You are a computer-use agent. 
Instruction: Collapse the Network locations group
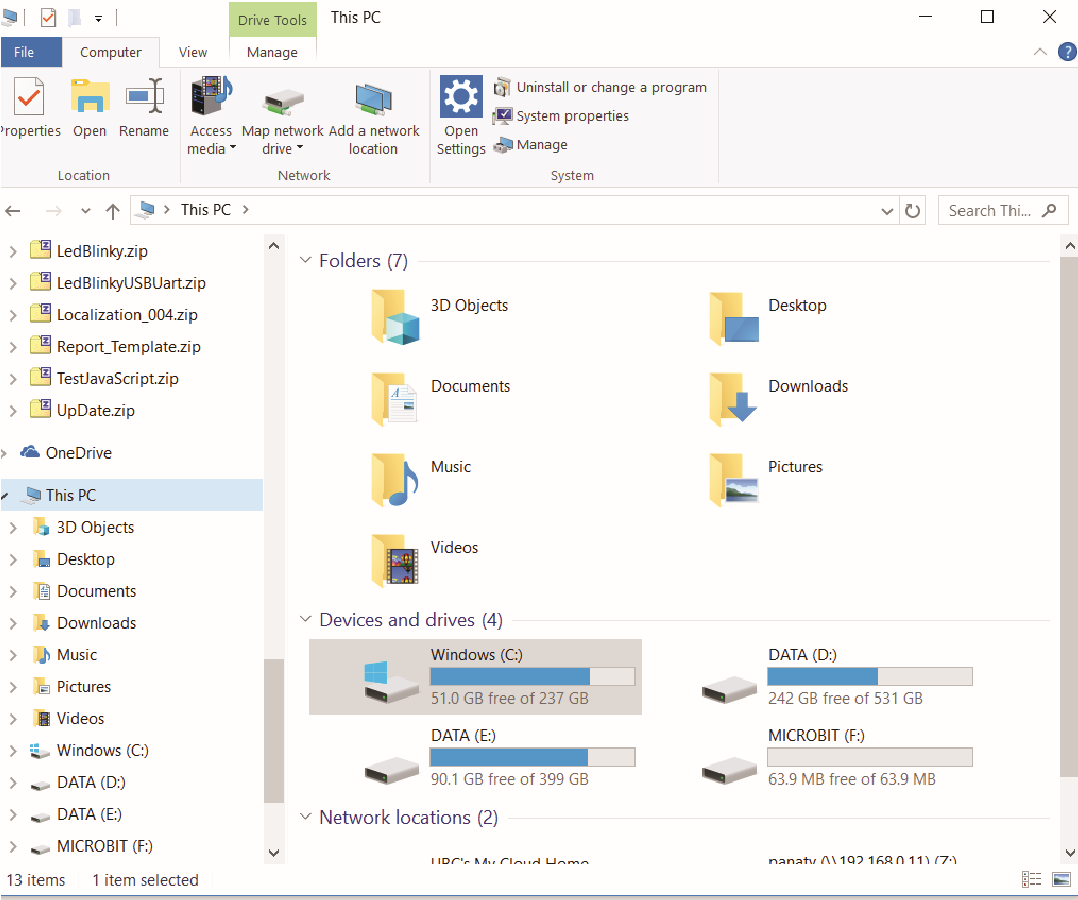[x=305, y=817]
